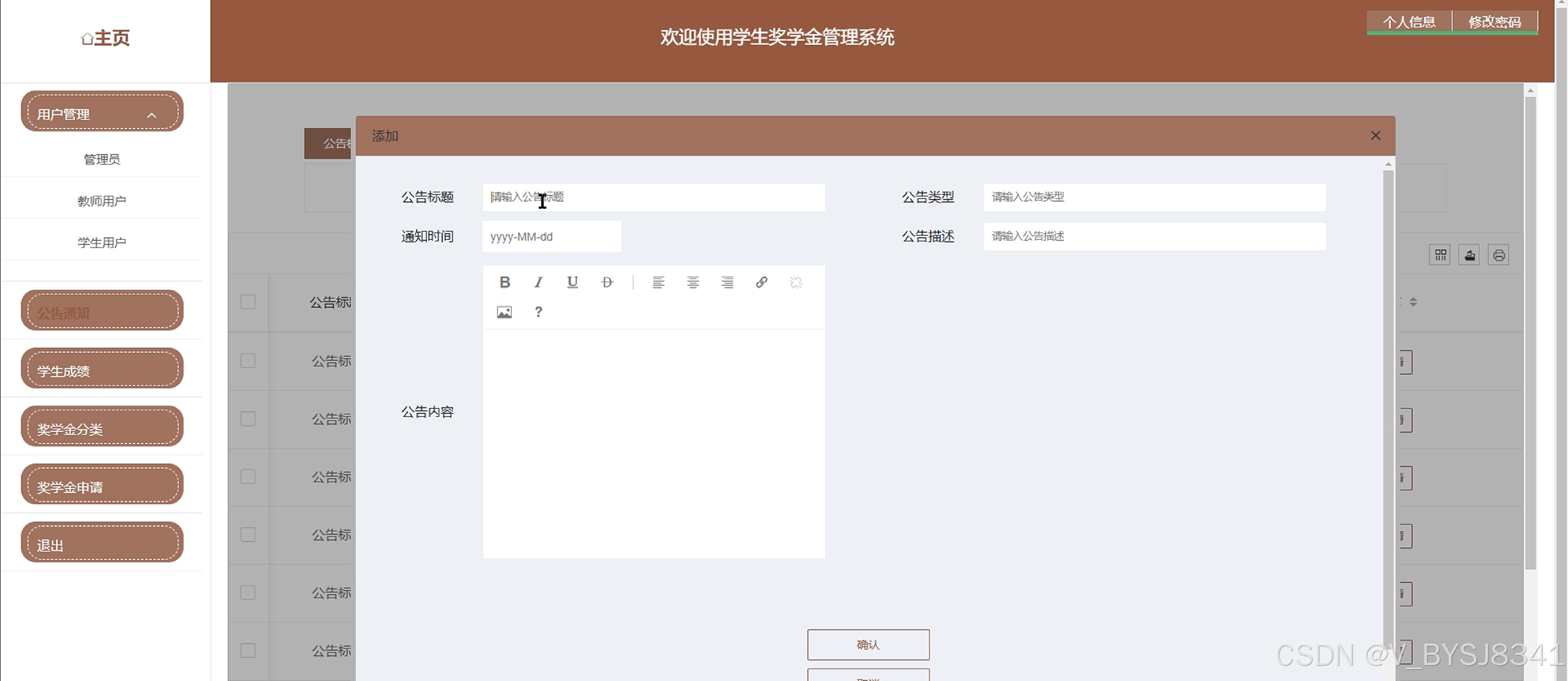
Task: Collapse the 用户管理 menu chevron
Action: pos(152,115)
